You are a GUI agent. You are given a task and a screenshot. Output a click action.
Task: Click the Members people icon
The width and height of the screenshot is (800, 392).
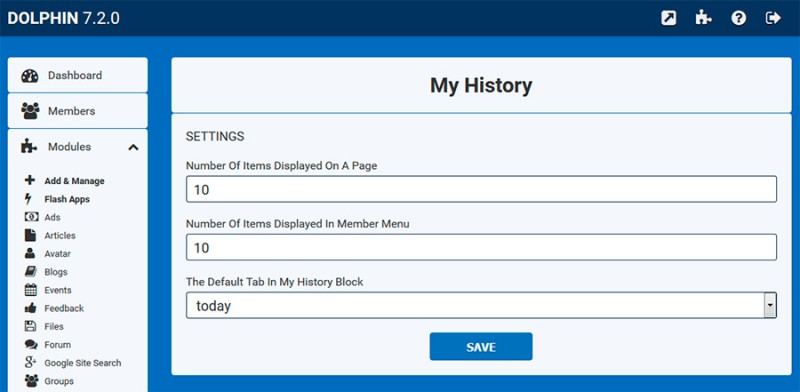point(30,111)
